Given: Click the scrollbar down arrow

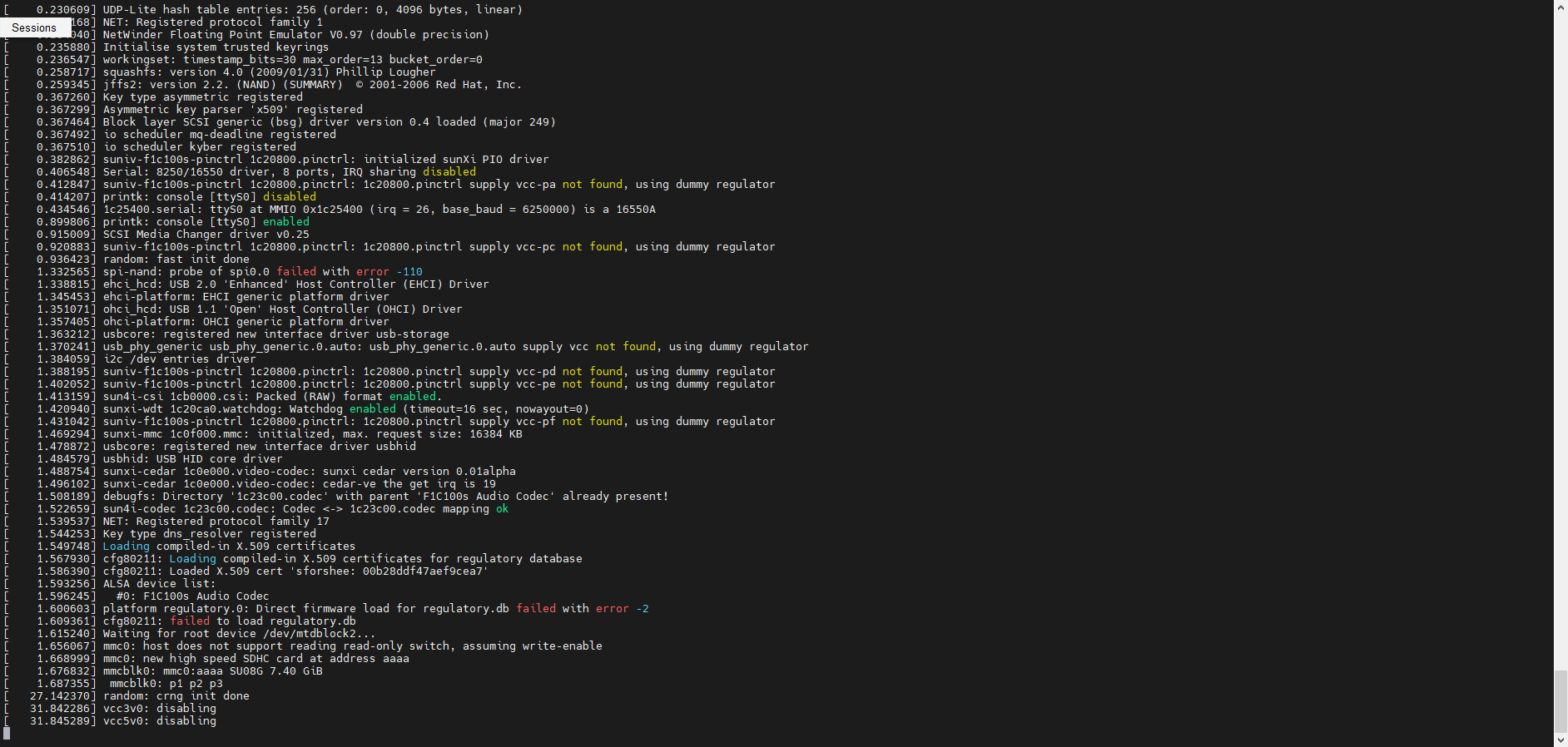Looking at the screenshot, I should tap(1561, 740).
